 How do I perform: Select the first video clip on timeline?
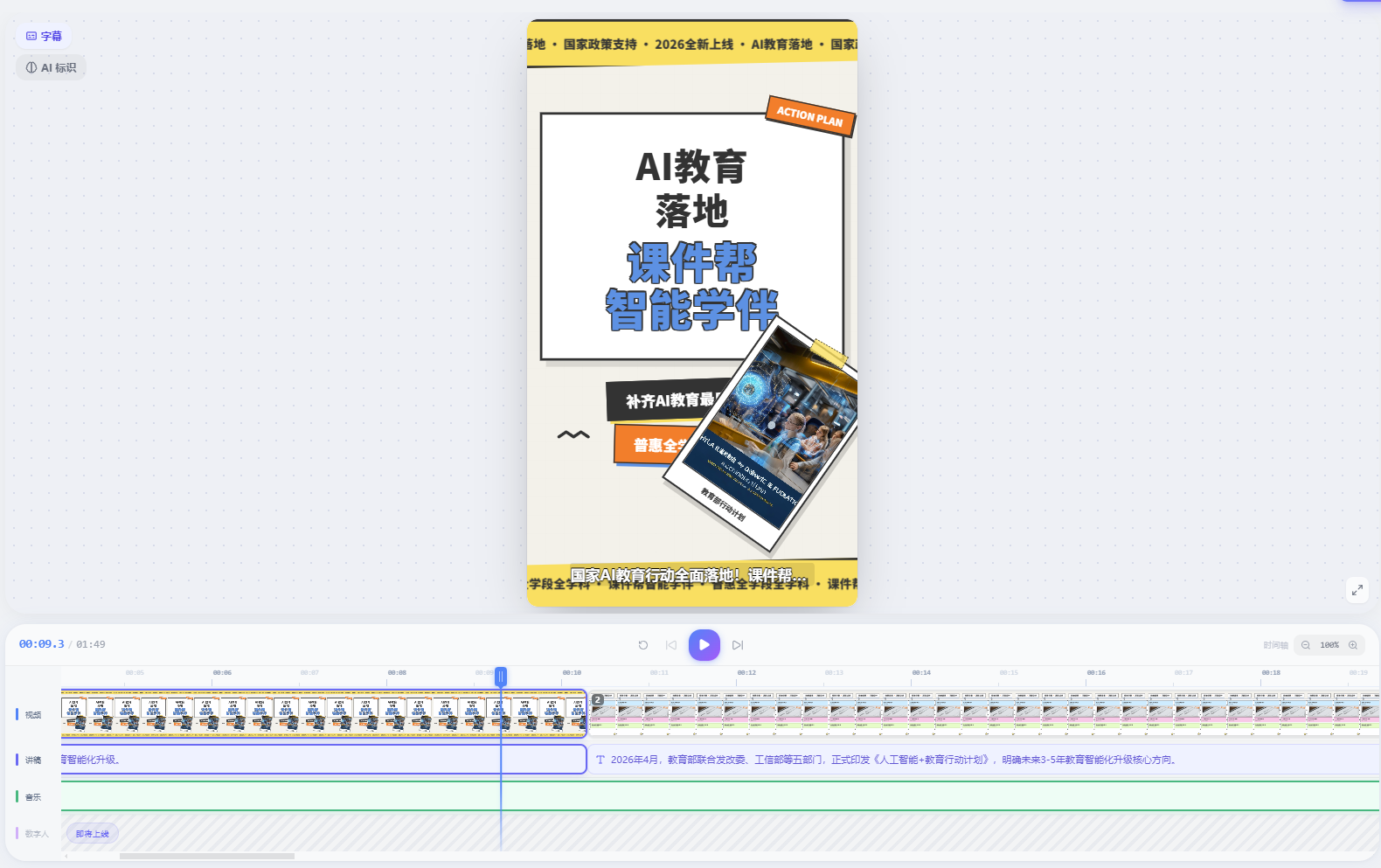pos(323,713)
